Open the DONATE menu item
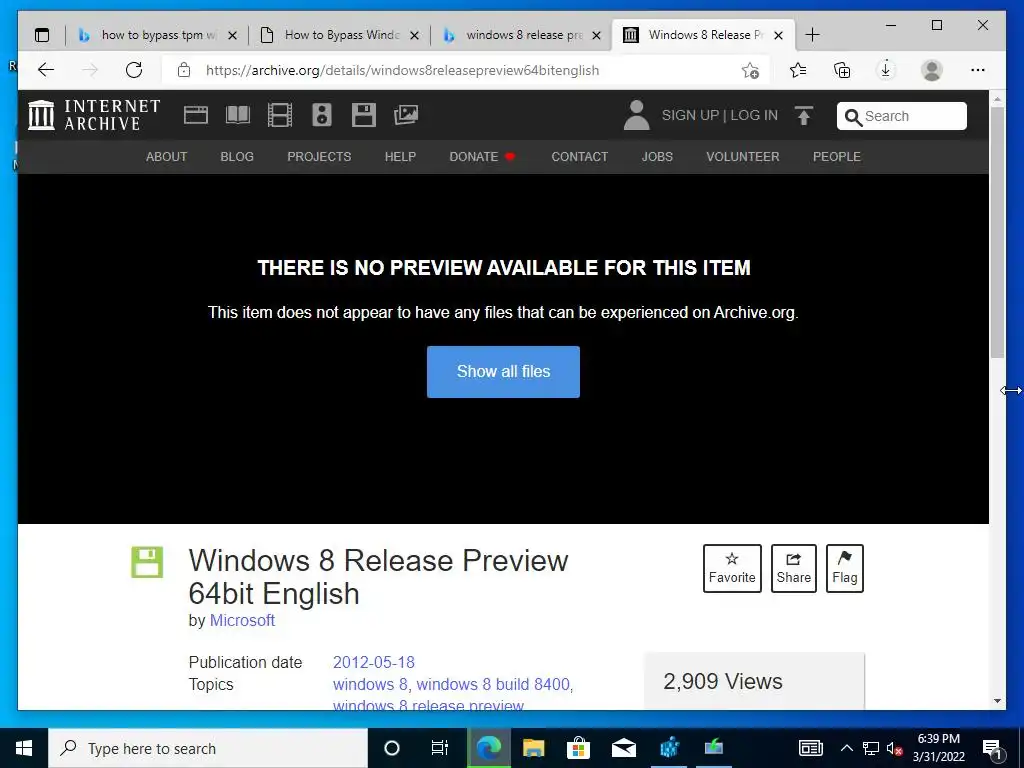Viewport: 1024px width, 768px height. click(482, 157)
